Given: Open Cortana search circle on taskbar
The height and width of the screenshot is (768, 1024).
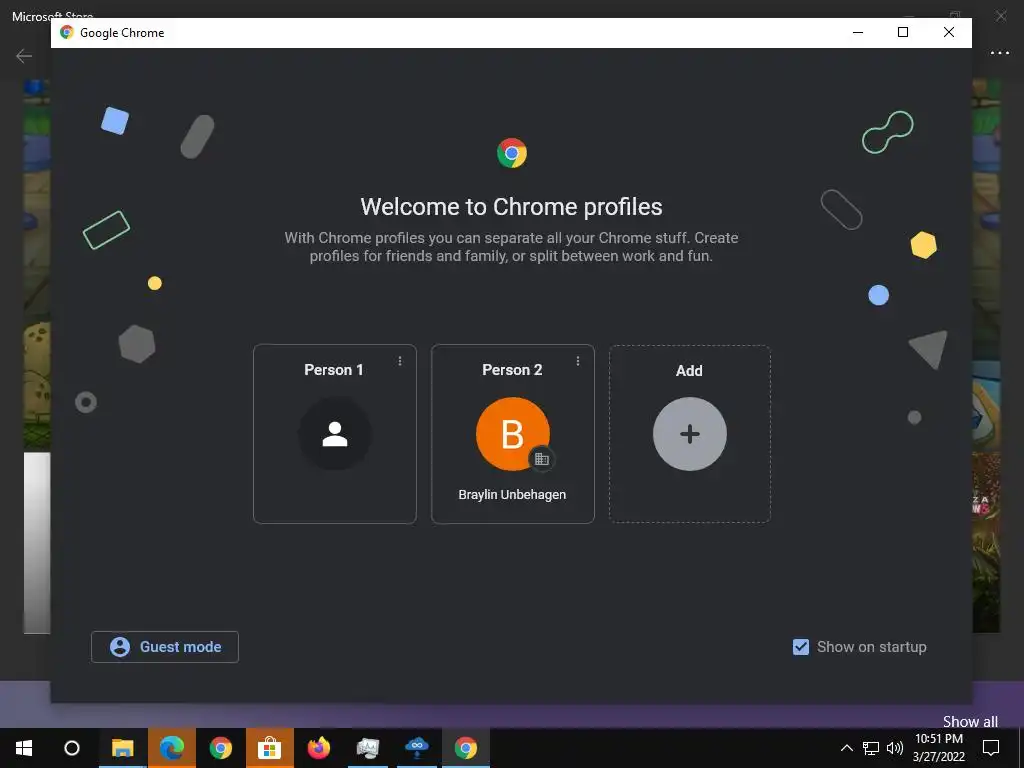Looking at the screenshot, I should (72, 748).
